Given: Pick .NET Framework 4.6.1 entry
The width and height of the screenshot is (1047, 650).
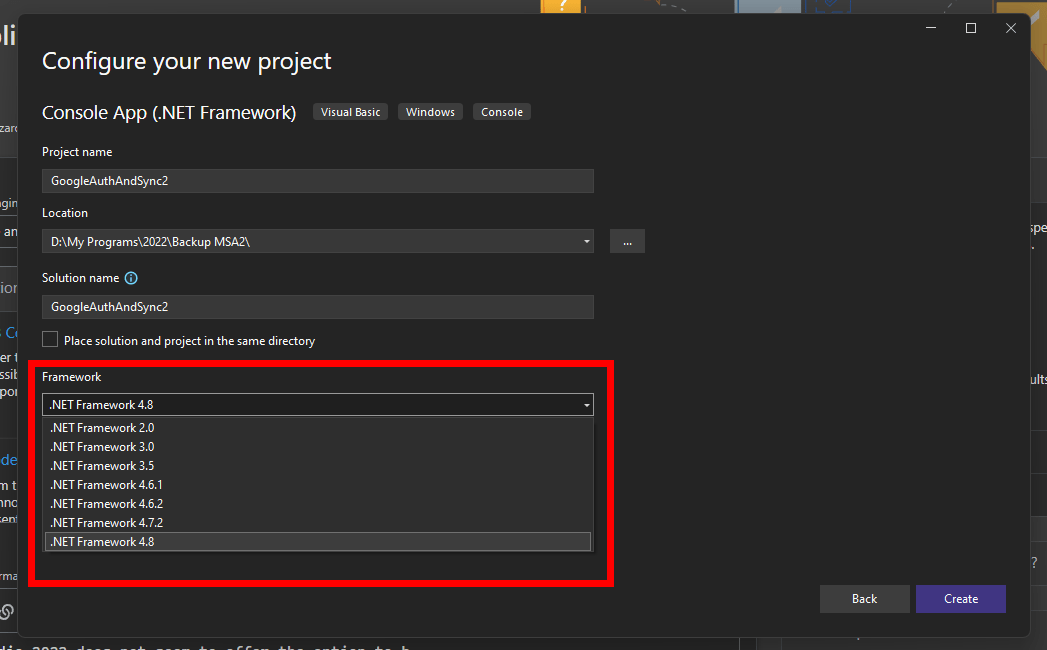Looking at the screenshot, I should 318,485.
